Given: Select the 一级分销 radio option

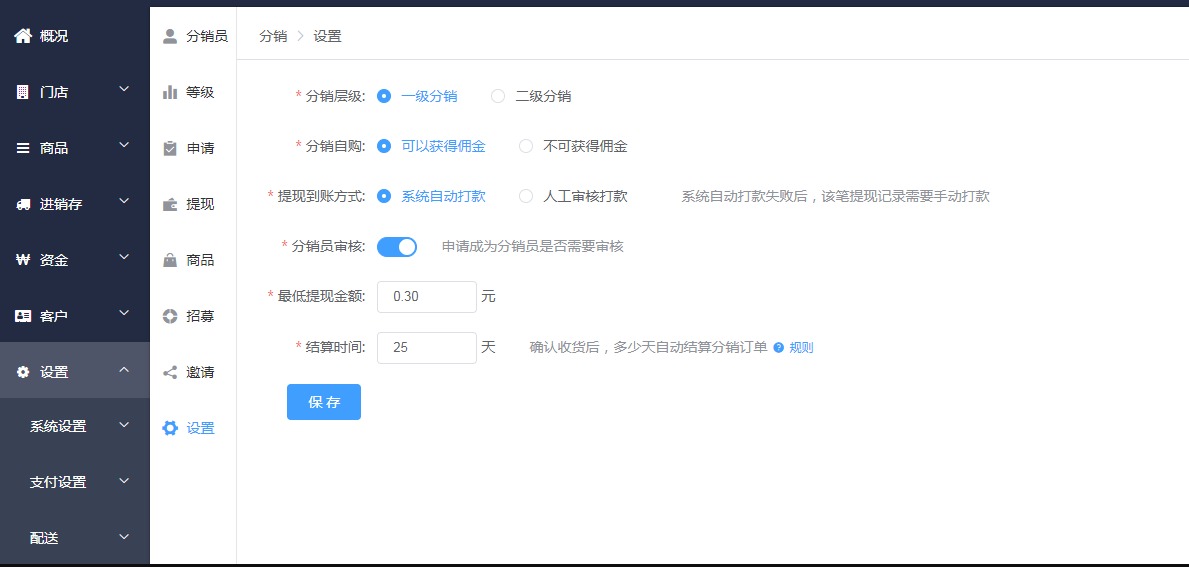Looking at the screenshot, I should [384, 96].
